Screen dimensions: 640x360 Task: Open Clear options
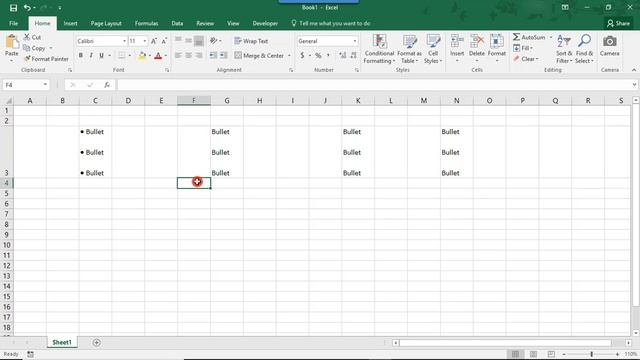coord(526,59)
